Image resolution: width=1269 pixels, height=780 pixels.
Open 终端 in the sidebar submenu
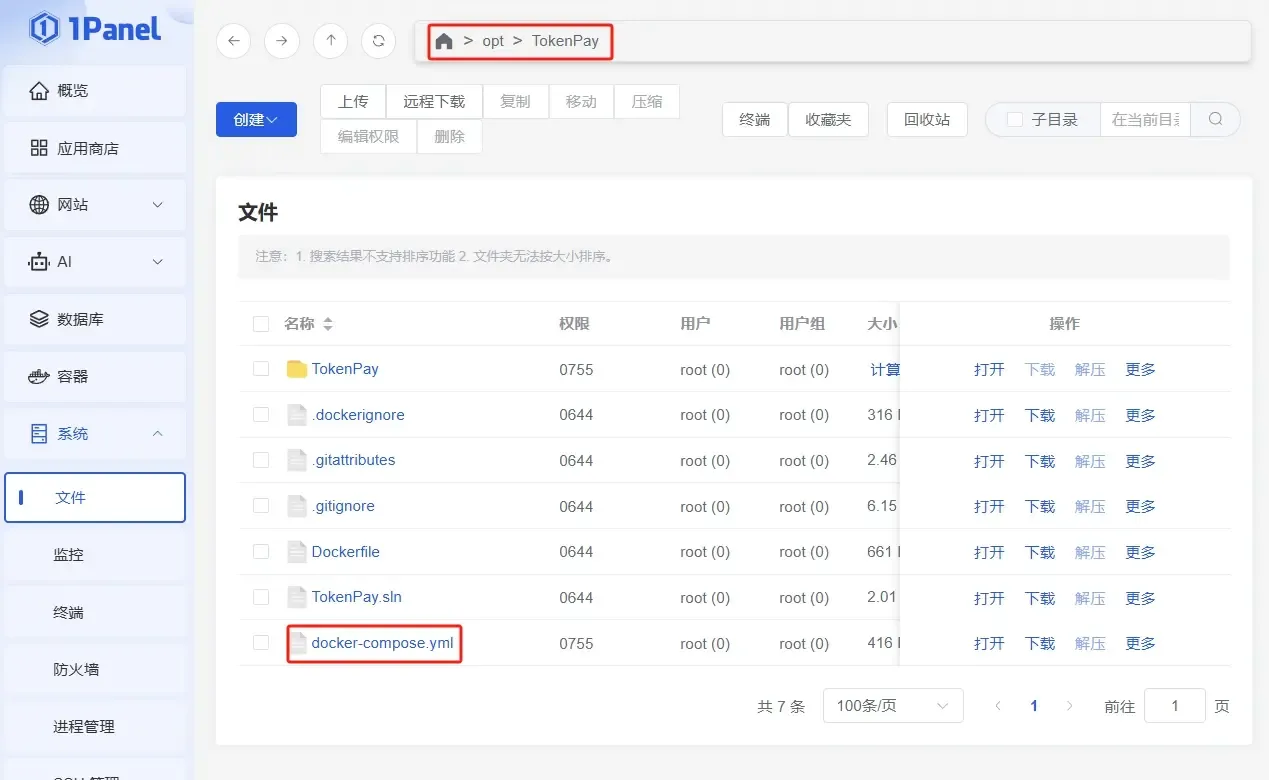95,612
